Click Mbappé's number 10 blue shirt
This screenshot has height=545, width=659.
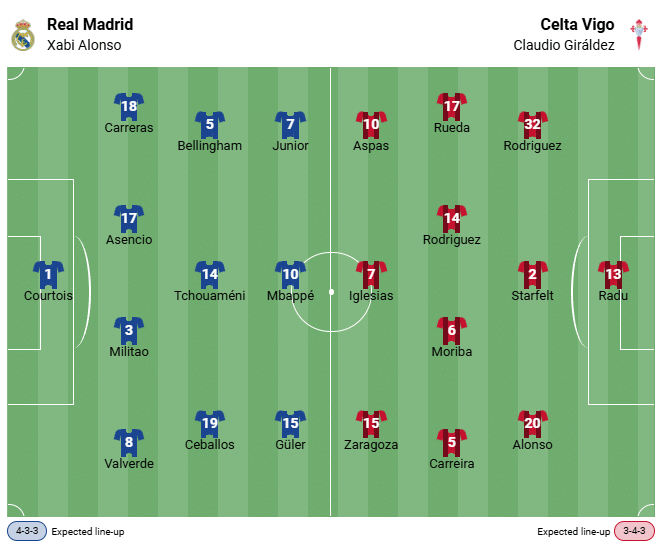290,274
